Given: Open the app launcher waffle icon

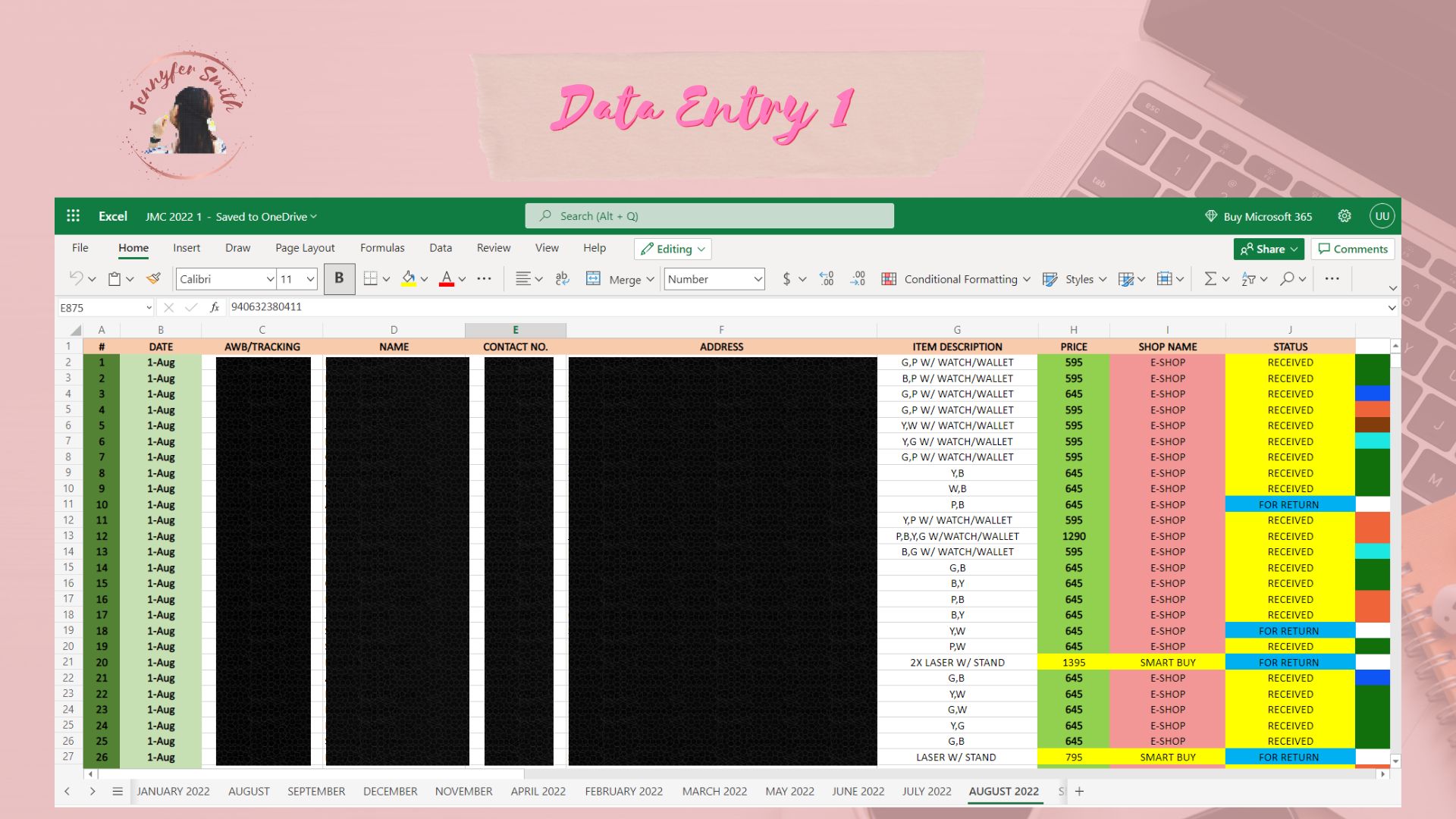Looking at the screenshot, I should (x=73, y=216).
